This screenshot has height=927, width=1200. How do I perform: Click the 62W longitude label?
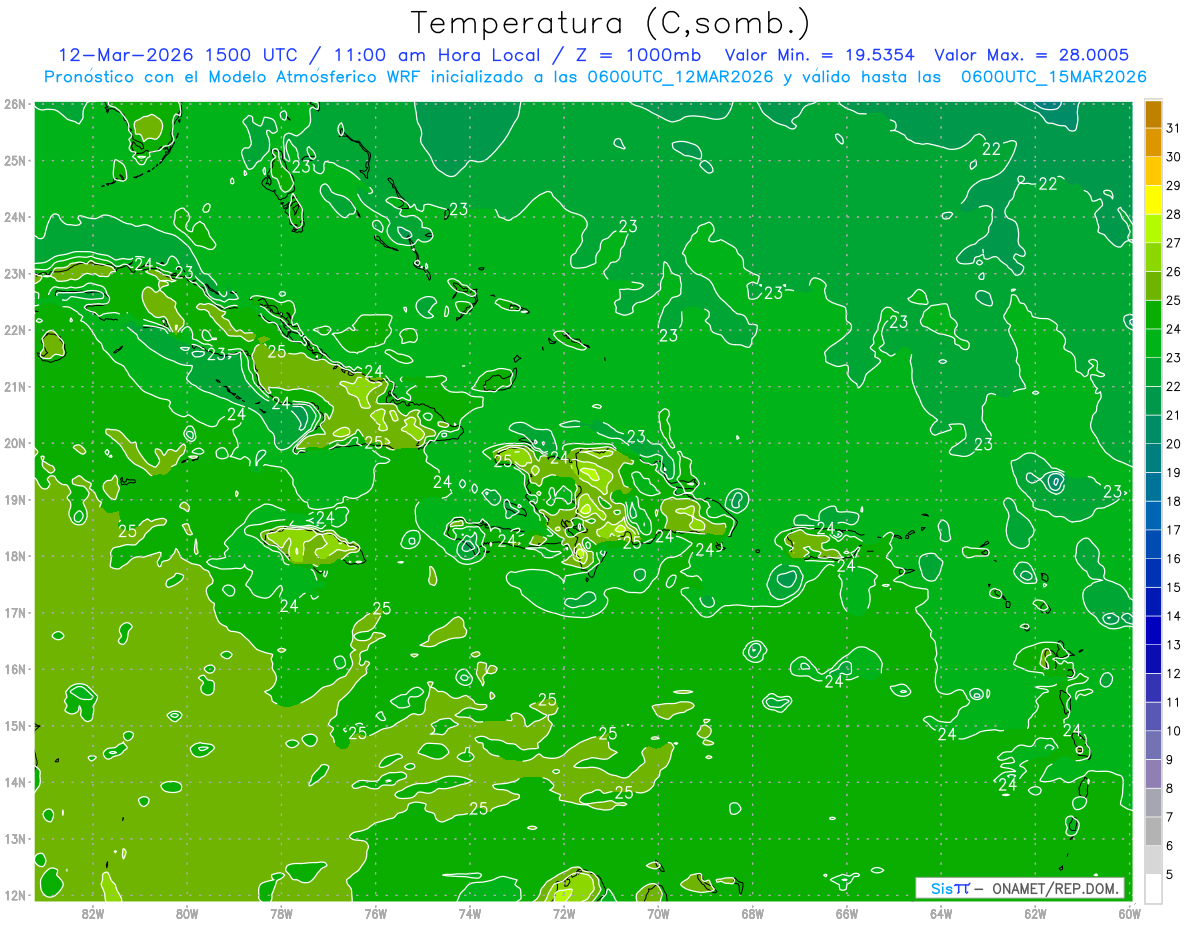(x=1035, y=913)
